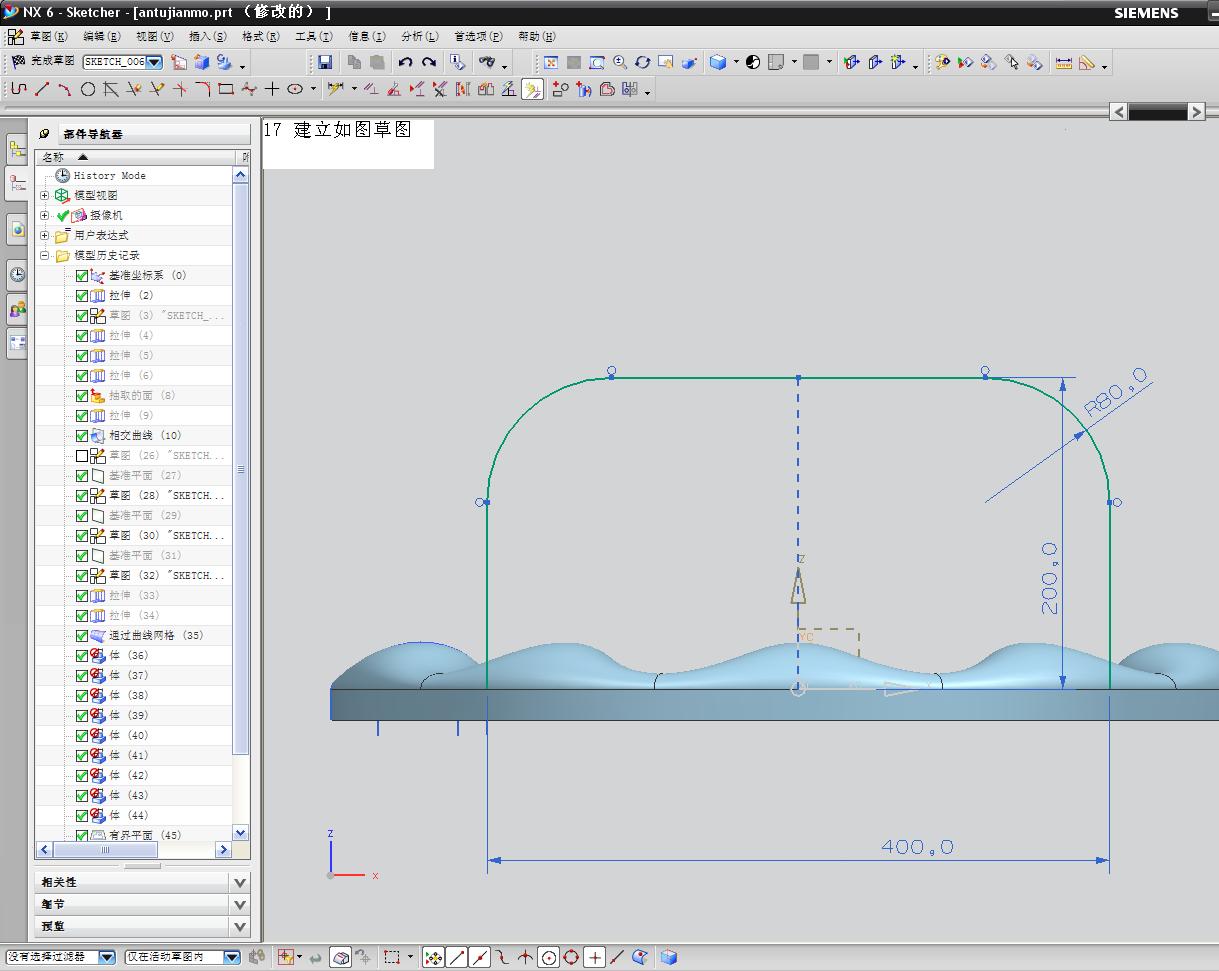This screenshot has width=1219, height=971.
Task: Select the Profile sketch tool
Action: click(x=18, y=89)
